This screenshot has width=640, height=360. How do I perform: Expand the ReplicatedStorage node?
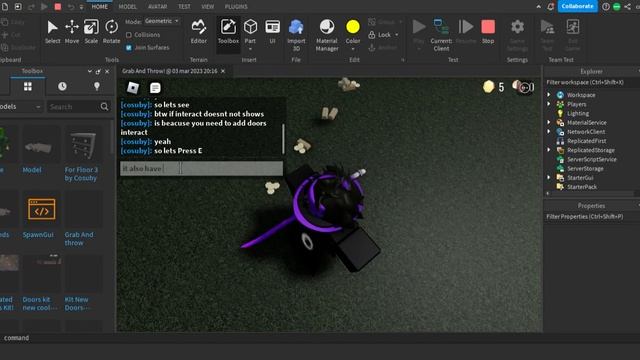pyautogui.click(x=549, y=150)
